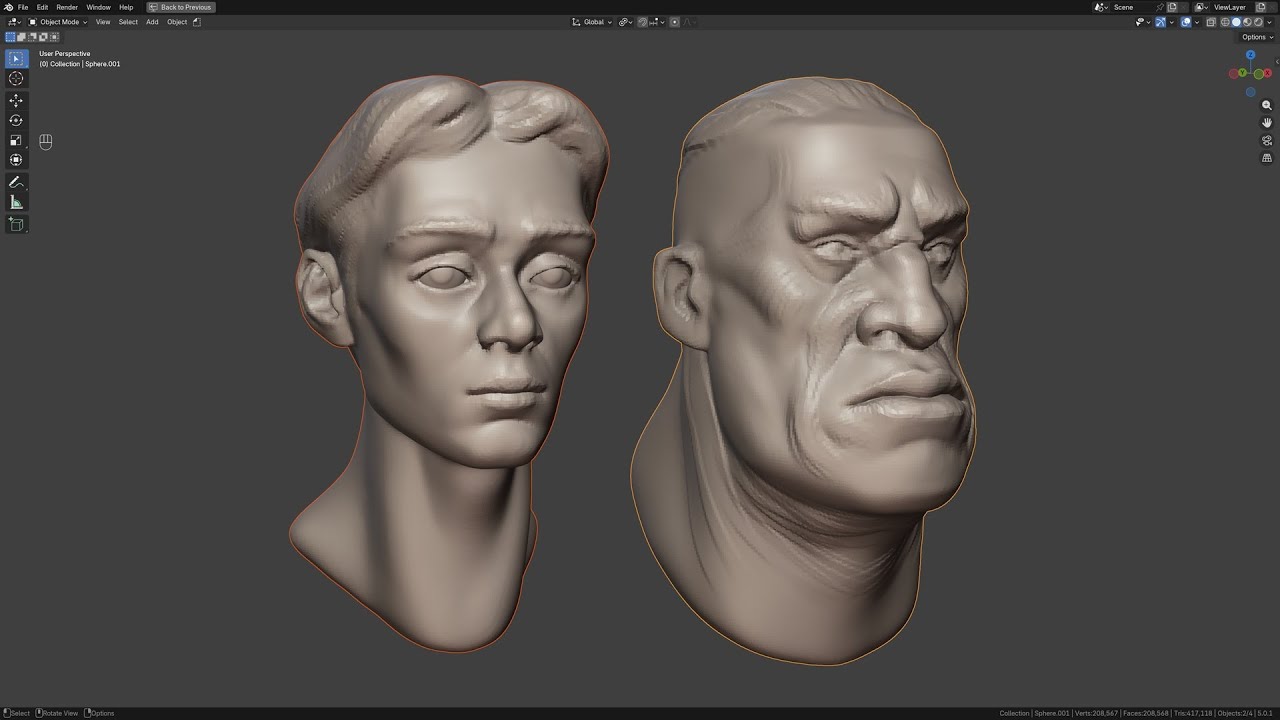Select the Add Cube tool
Viewport: 1280px width, 720px height.
[16, 225]
